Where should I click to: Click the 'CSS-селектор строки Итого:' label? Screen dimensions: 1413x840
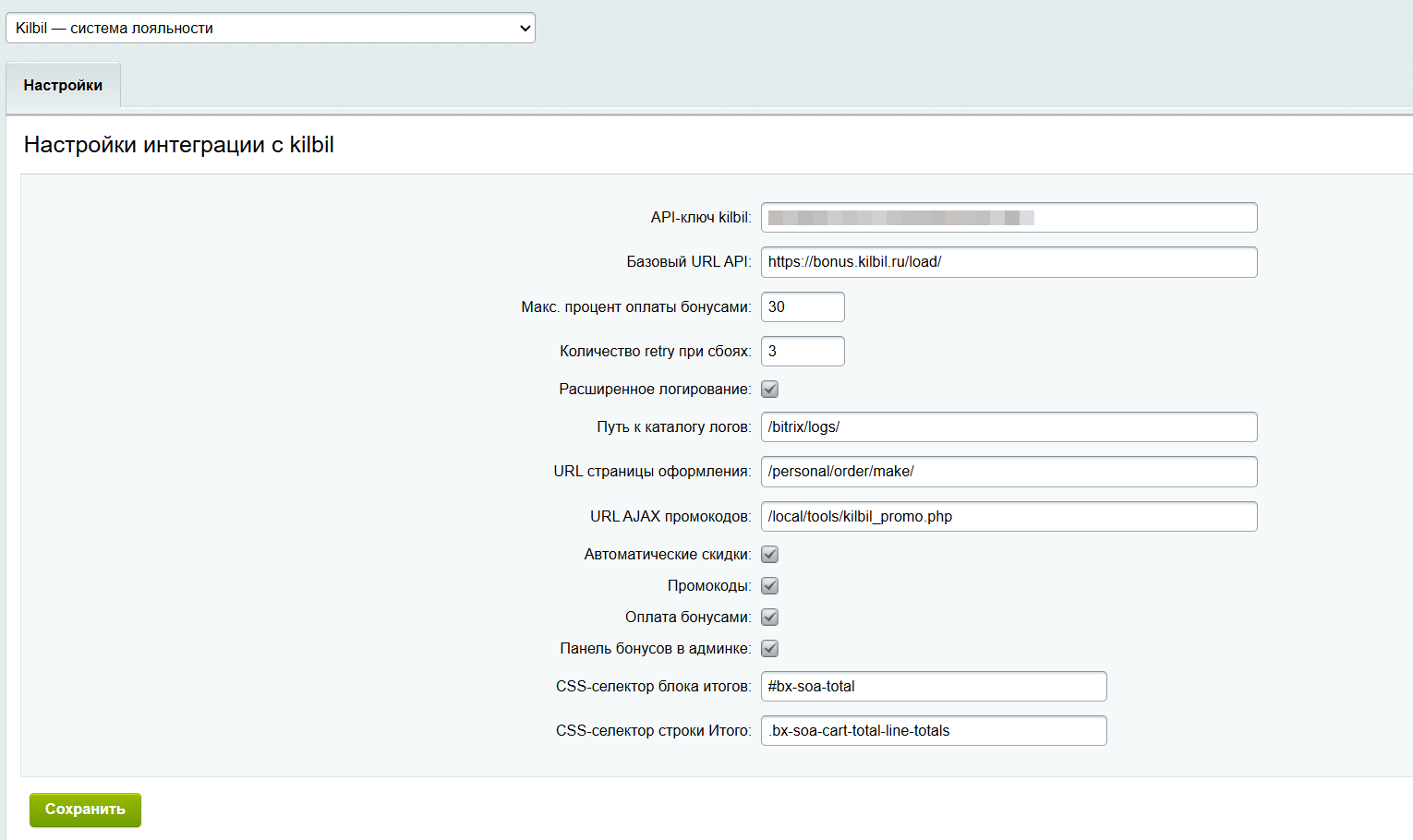click(x=654, y=731)
